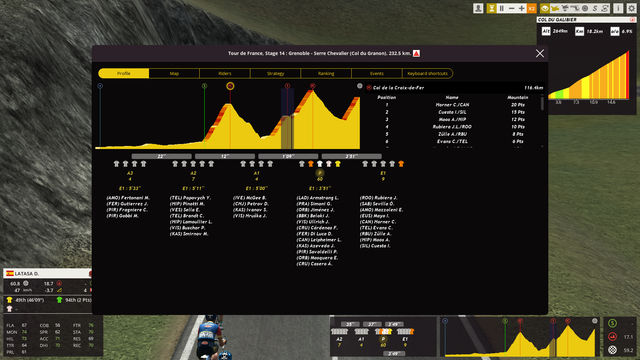
Task: Click the checkered finish distance icon
Action: point(612,350)
